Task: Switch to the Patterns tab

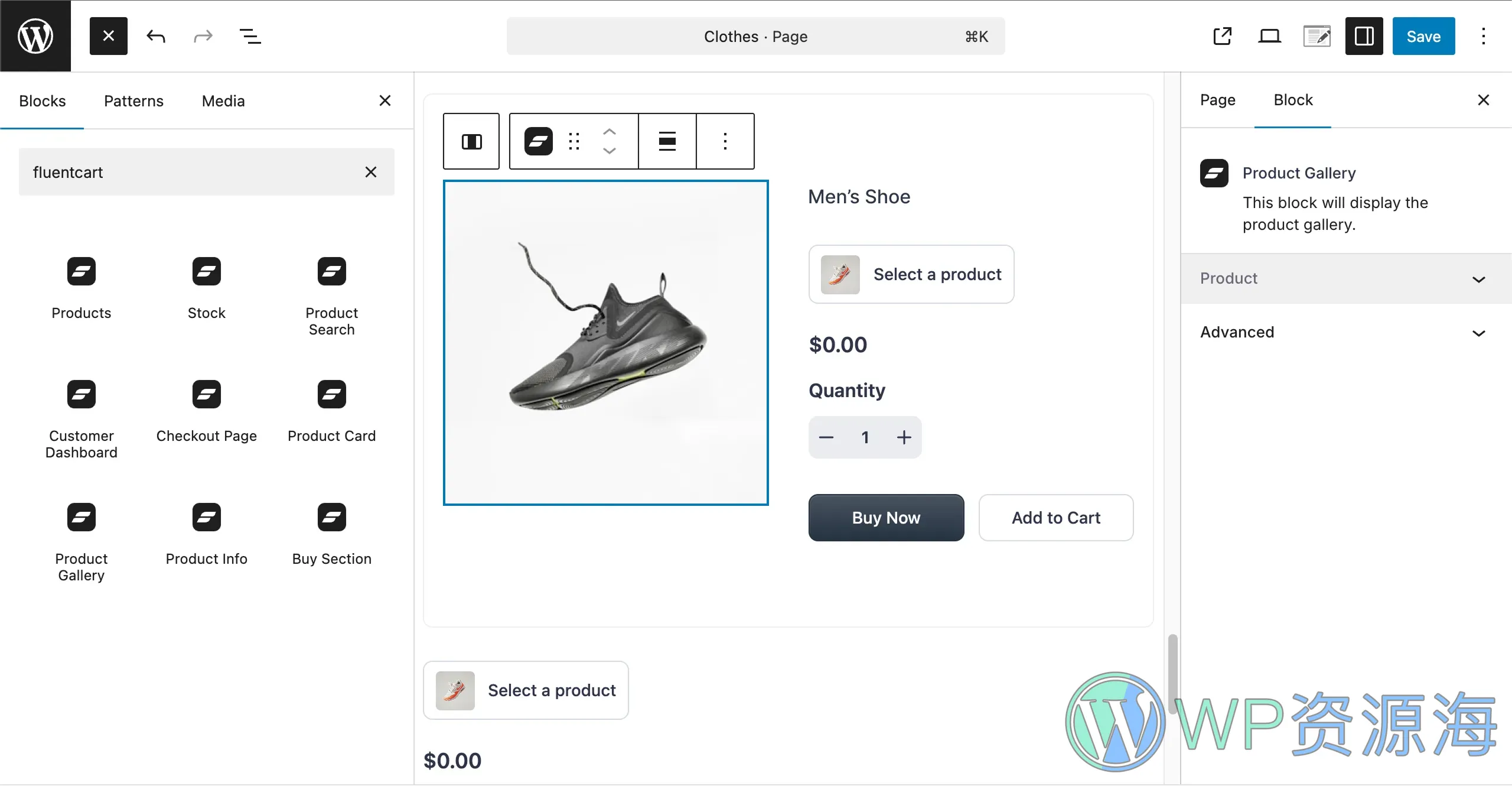Action: (x=133, y=100)
